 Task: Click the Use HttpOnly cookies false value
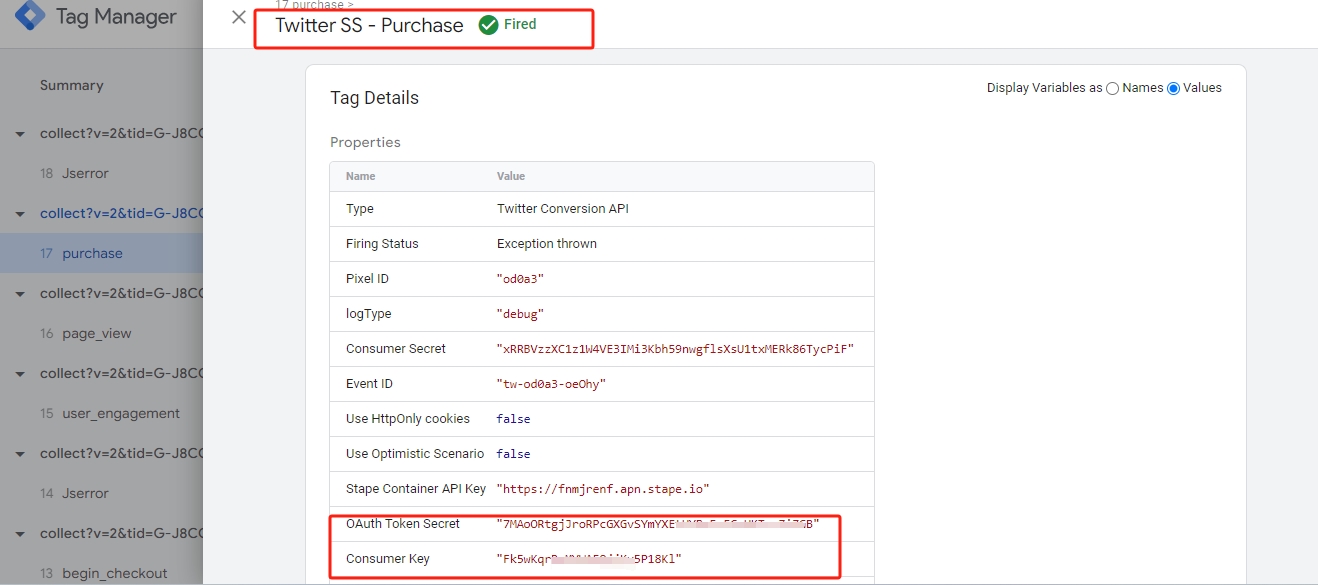click(513, 419)
